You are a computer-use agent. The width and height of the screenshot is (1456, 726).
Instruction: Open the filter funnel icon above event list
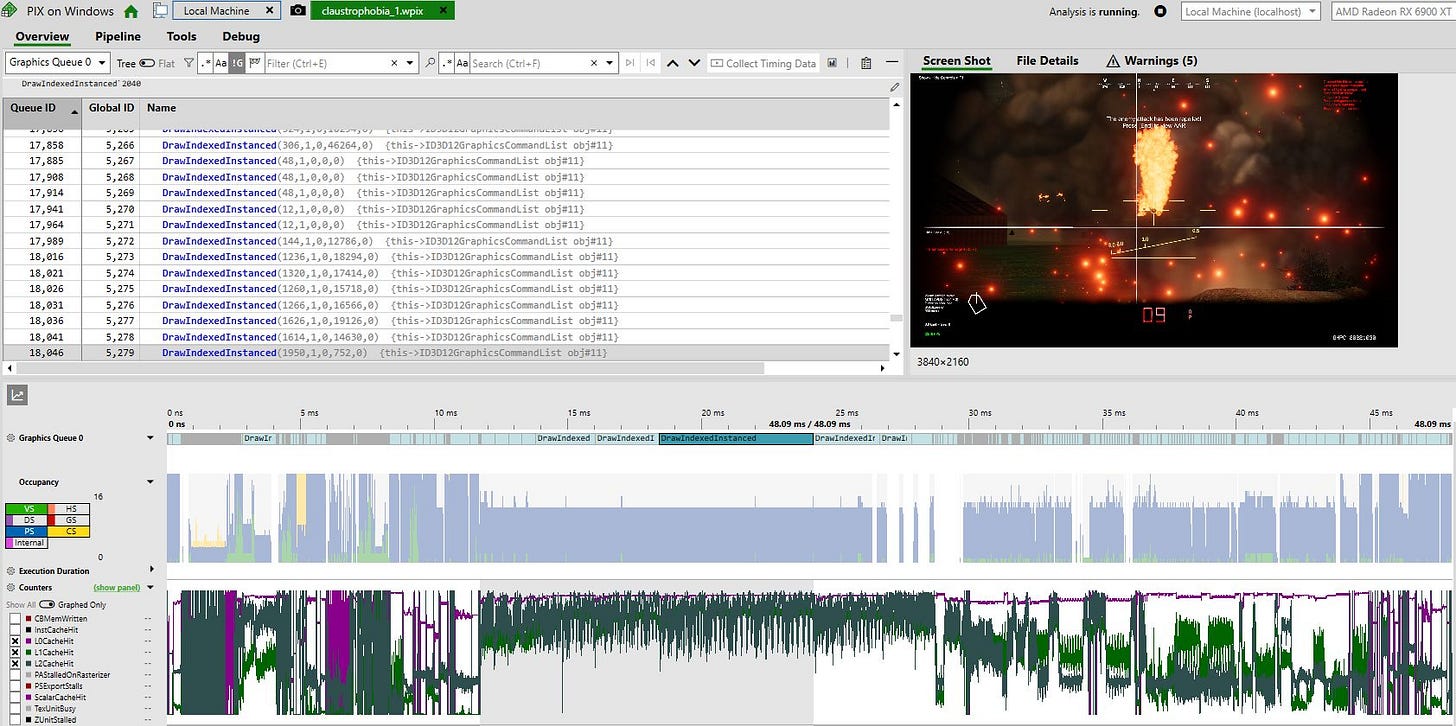coord(187,62)
